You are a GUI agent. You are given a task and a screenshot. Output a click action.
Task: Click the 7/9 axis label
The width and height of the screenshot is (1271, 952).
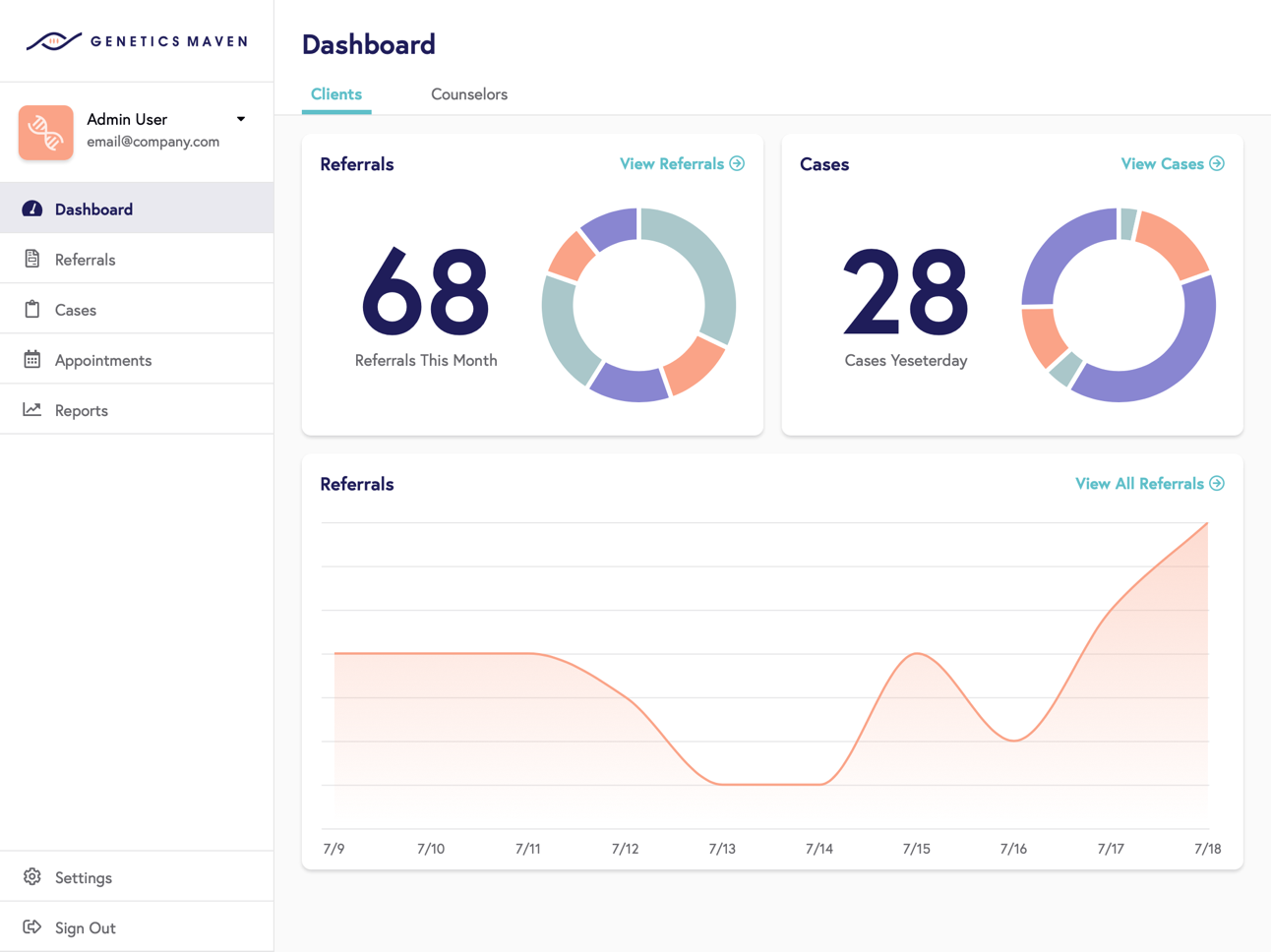pyautogui.click(x=333, y=848)
